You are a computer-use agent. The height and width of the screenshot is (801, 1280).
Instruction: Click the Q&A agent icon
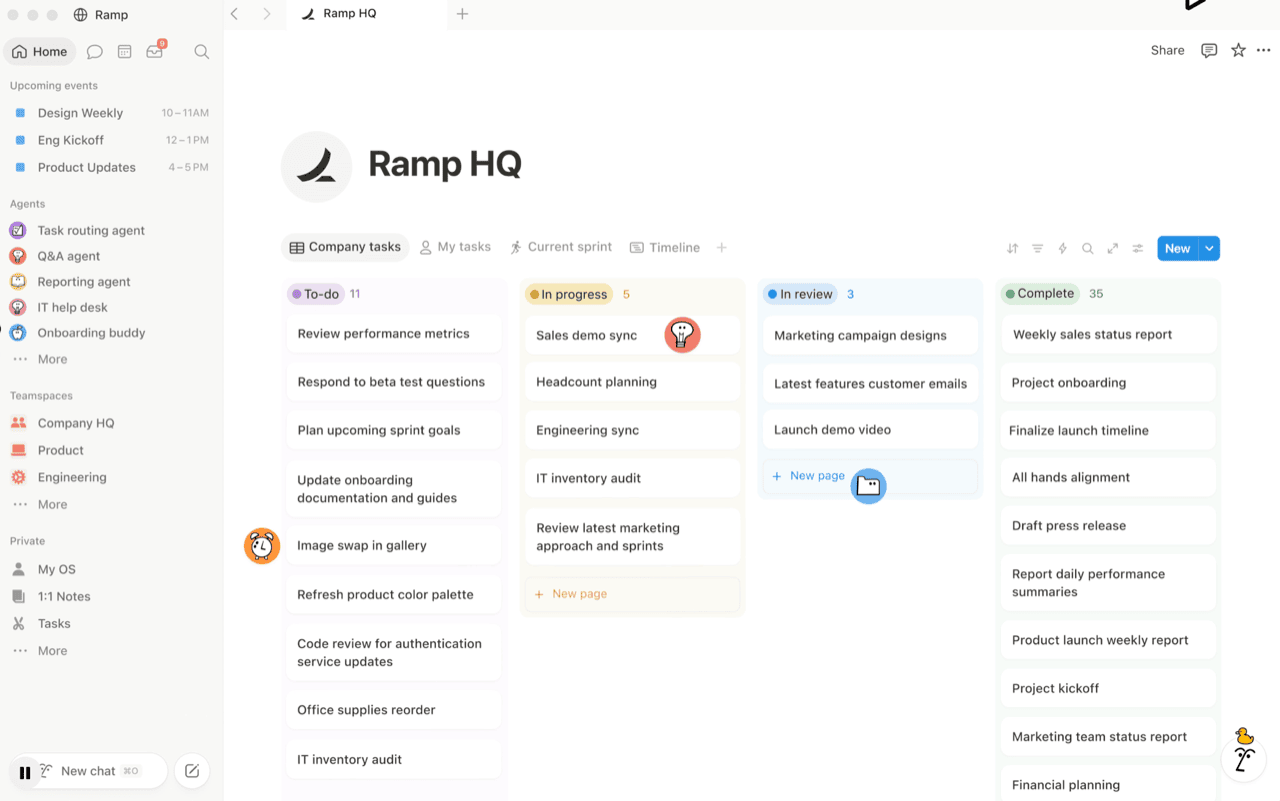[x=18, y=256]
